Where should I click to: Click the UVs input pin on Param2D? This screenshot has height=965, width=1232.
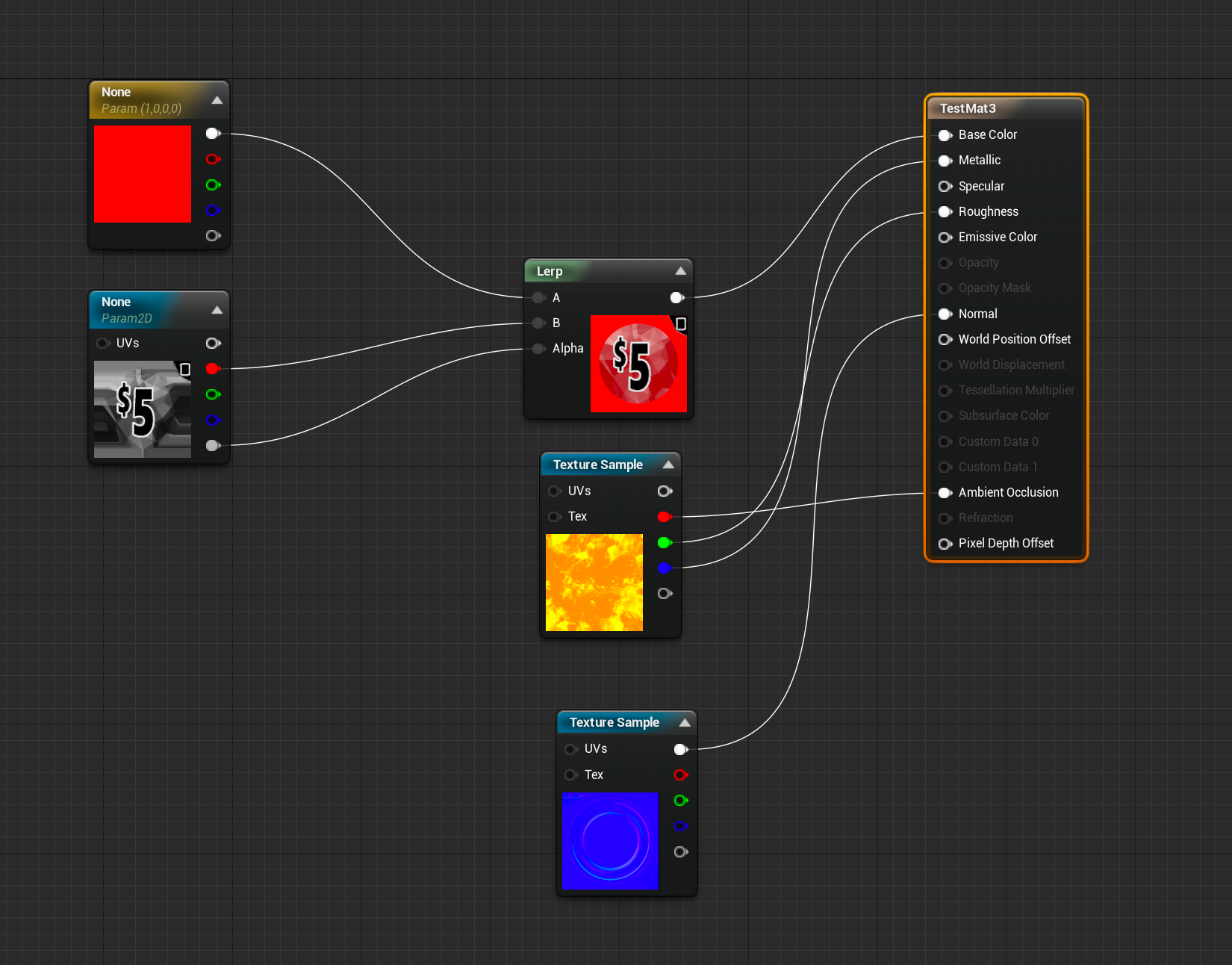pyautogui.click(x=103, y=344)
